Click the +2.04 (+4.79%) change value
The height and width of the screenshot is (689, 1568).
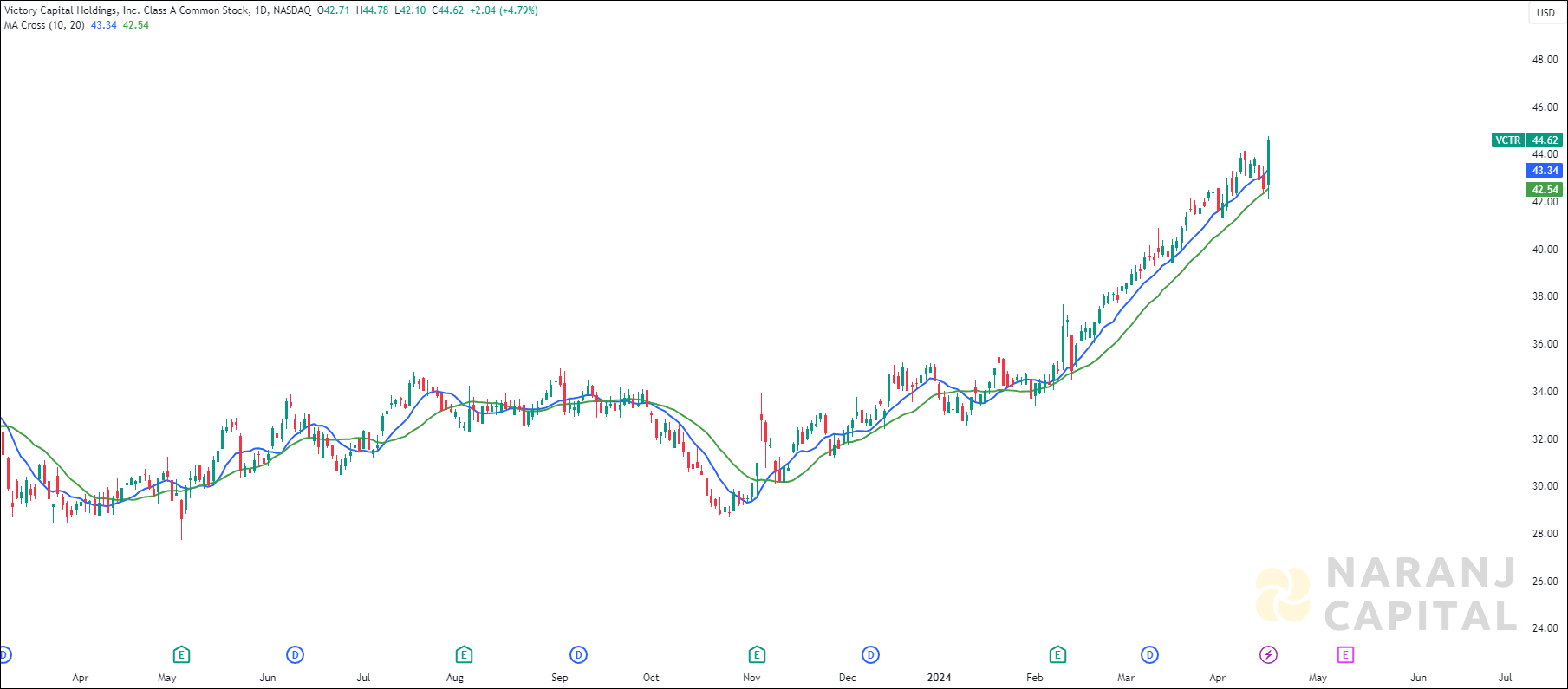(x=504, y=10)
